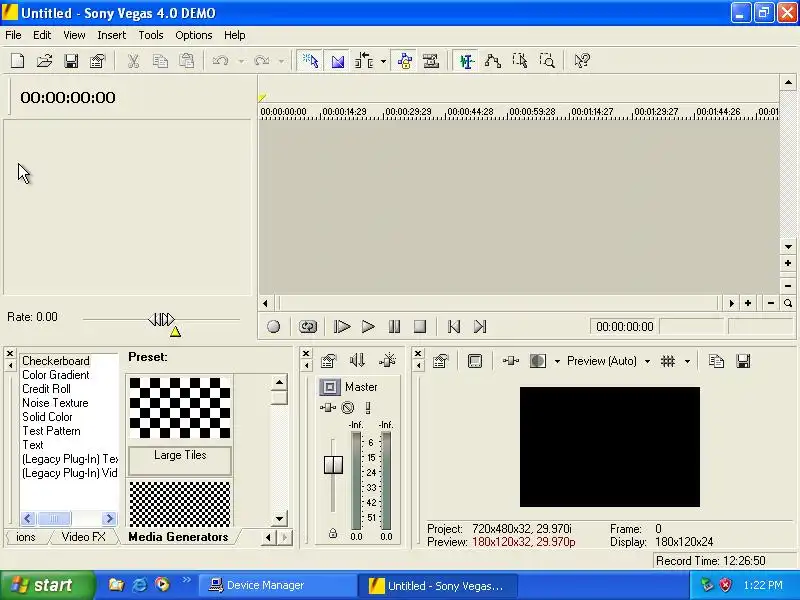This screenshot has height=600, width=800.
Task: Open the Help menu
Action: [234, 35]
